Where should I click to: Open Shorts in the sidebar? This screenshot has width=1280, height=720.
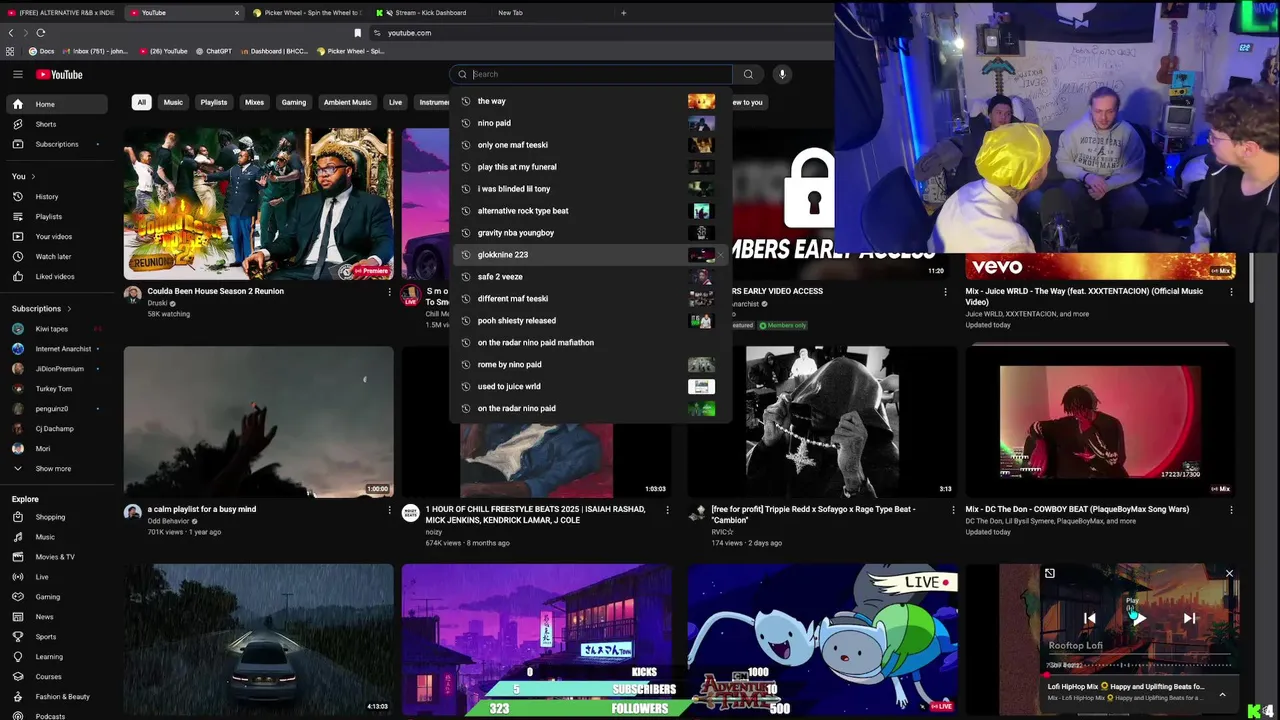[56, 124]
